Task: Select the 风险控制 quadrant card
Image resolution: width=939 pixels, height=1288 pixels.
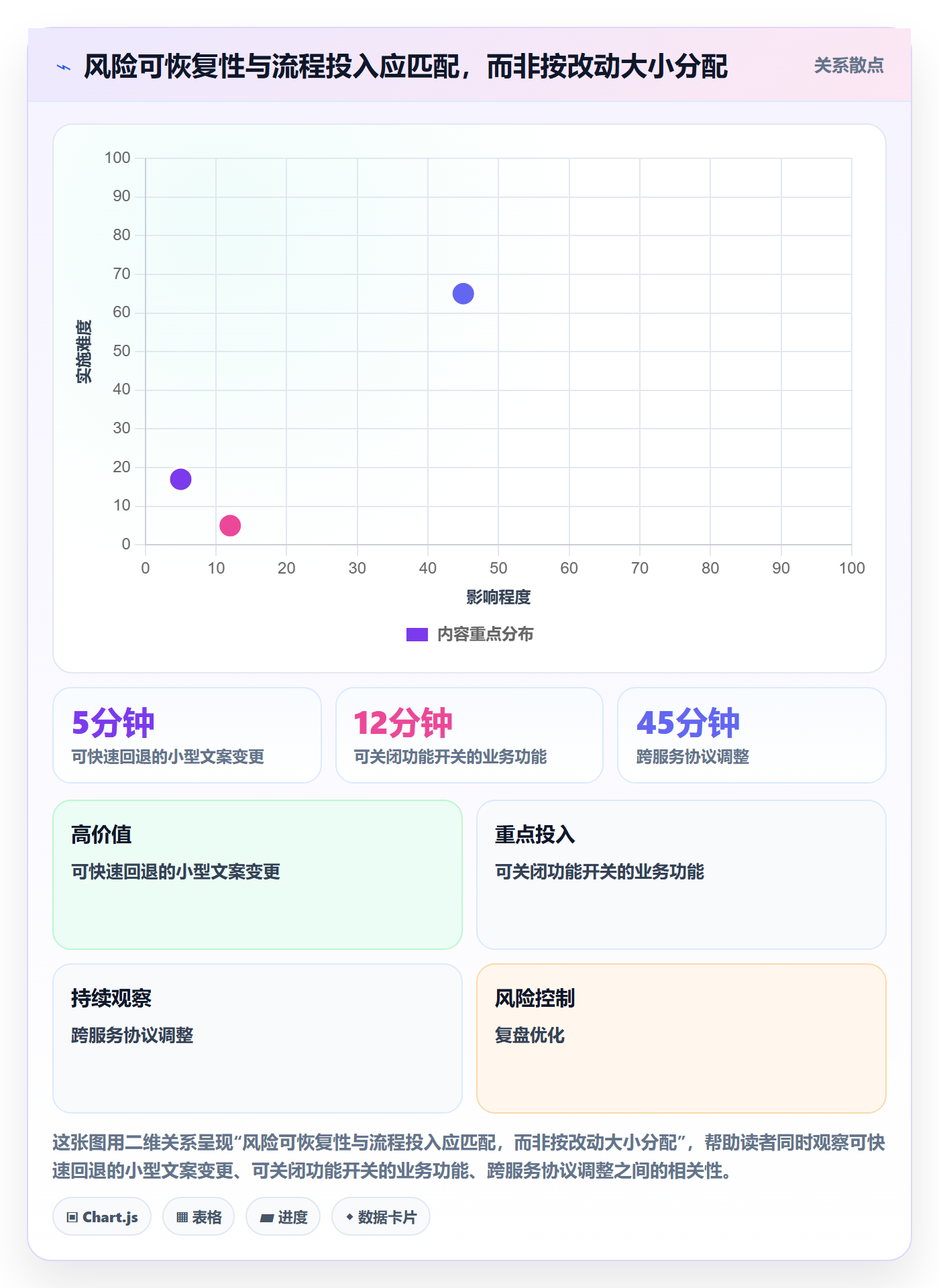Action: [681, 1038]
